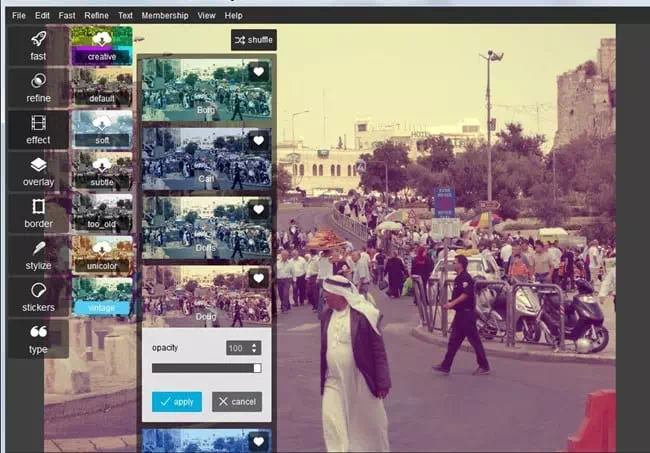The width and height of the screenshot is (650, 453).
Task: Open the Refine menu
Action: coord(96,16)
